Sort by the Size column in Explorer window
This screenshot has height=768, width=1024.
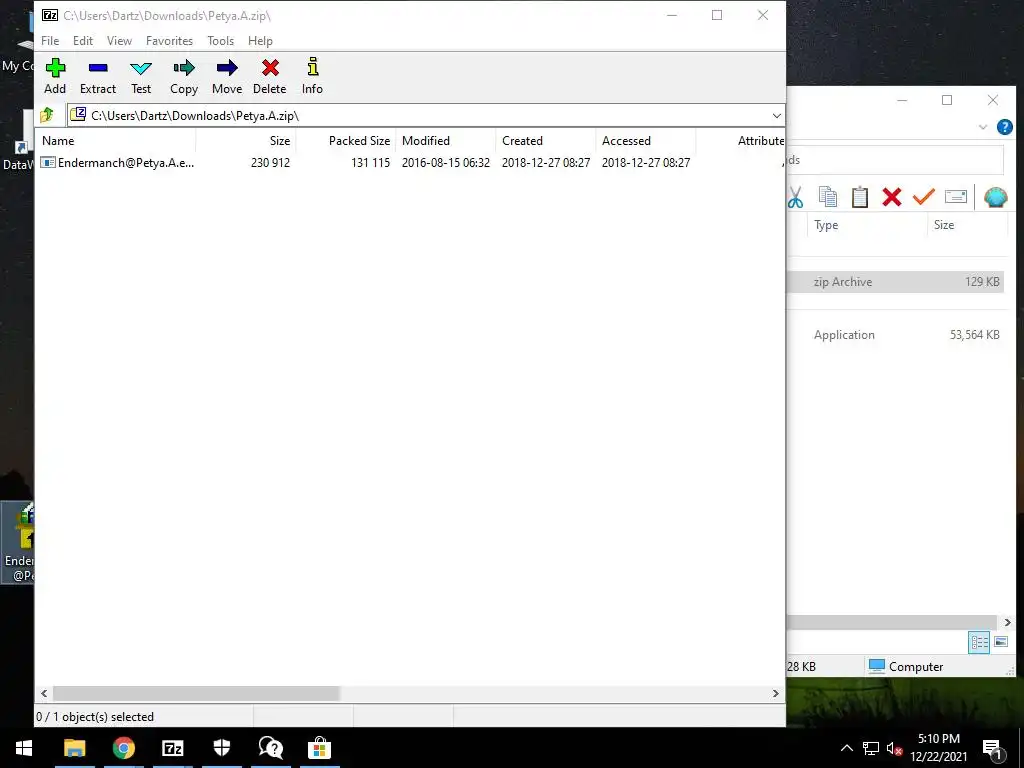(x=967, y=225)
